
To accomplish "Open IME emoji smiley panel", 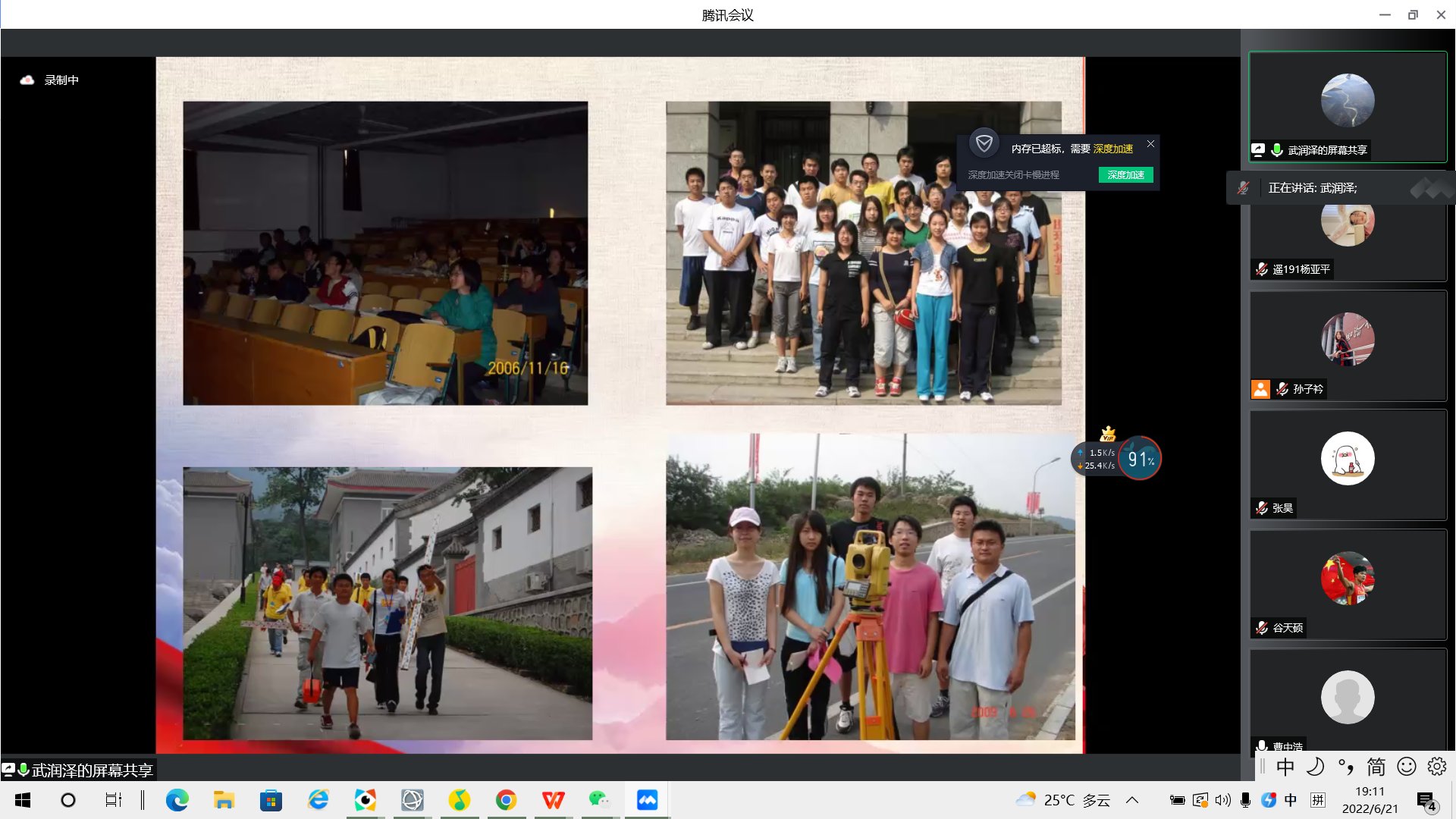I will (1406, 767).
